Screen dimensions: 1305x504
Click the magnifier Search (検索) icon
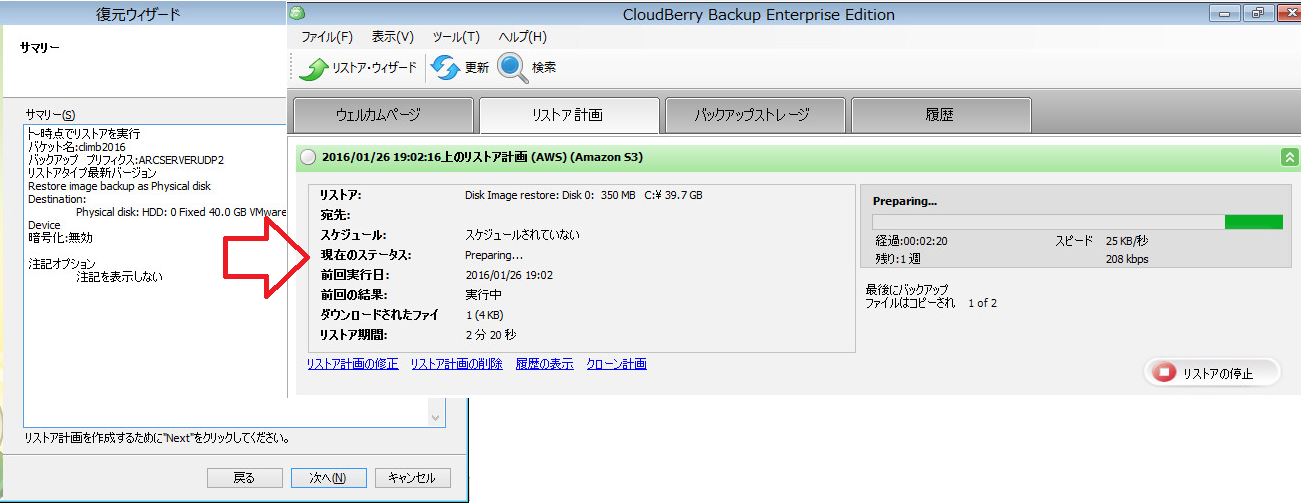pos(513,67)
